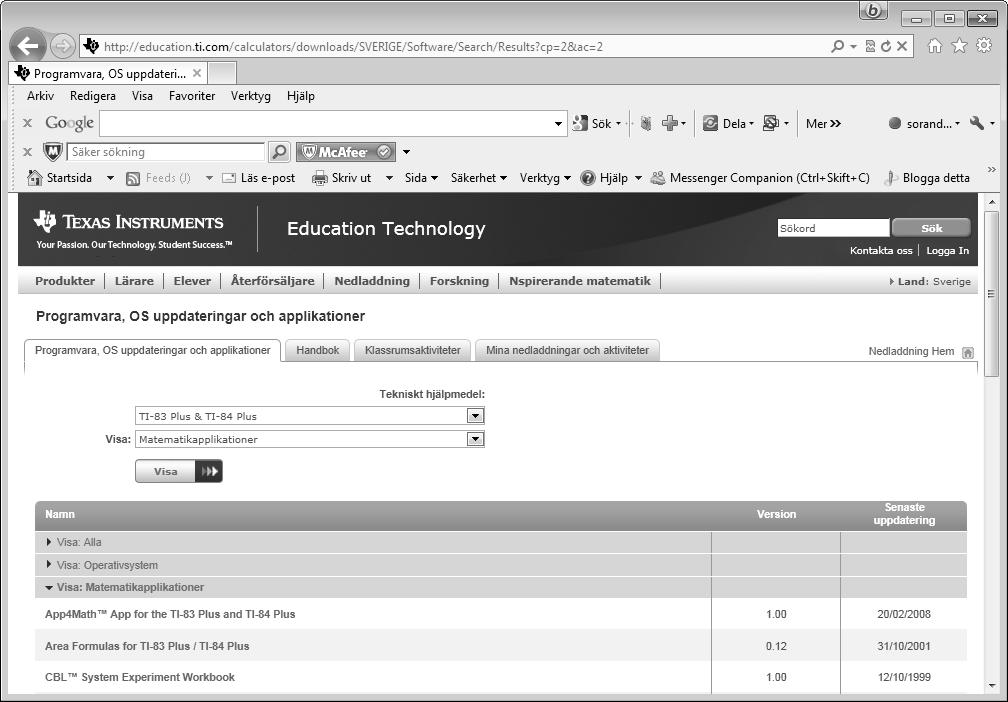Click the McAfee search magnifier button
The width and height of the screenshot is (1008, 702).
pyautogui.click(x=280, y=152)
